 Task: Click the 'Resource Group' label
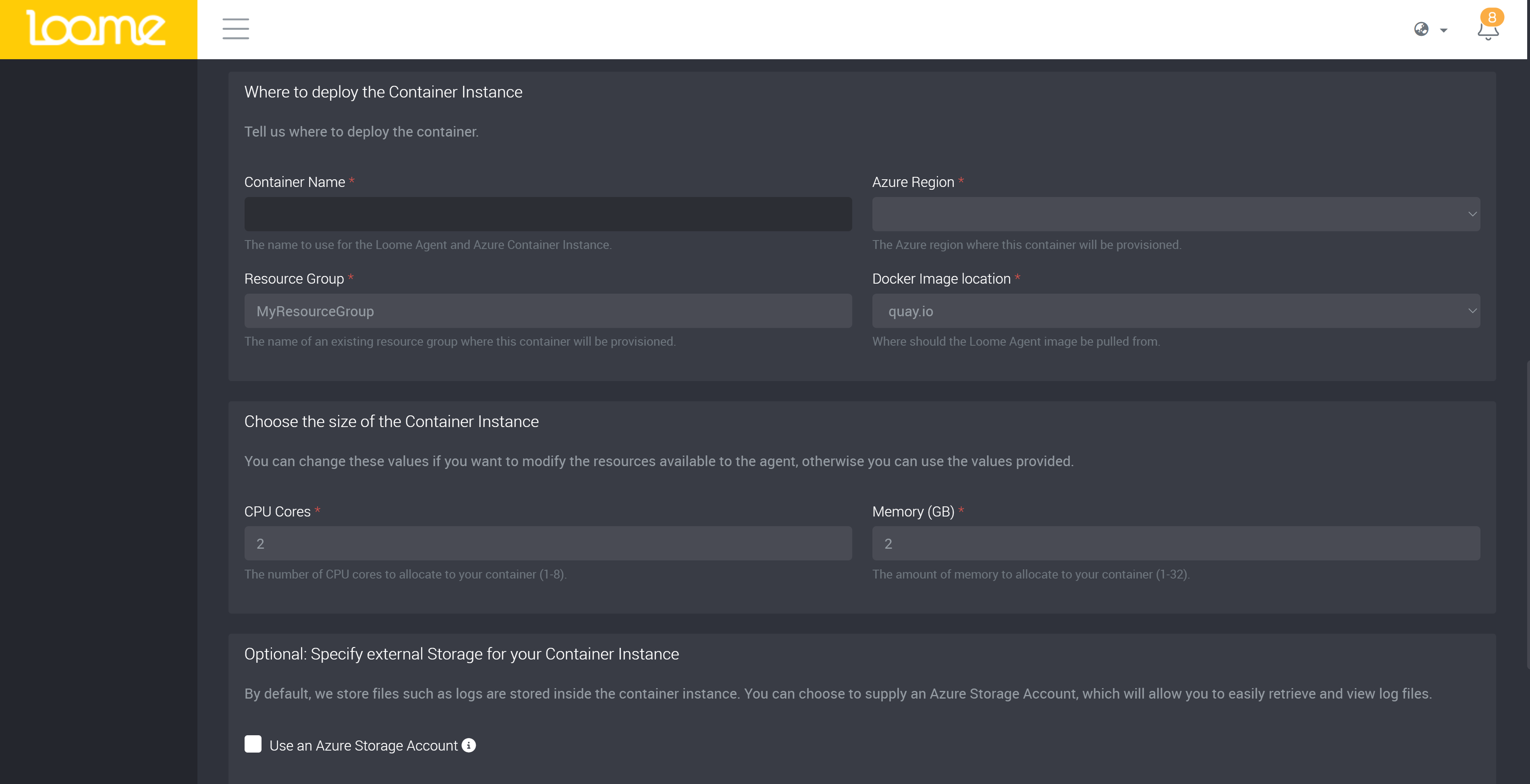tap(294, 278)
